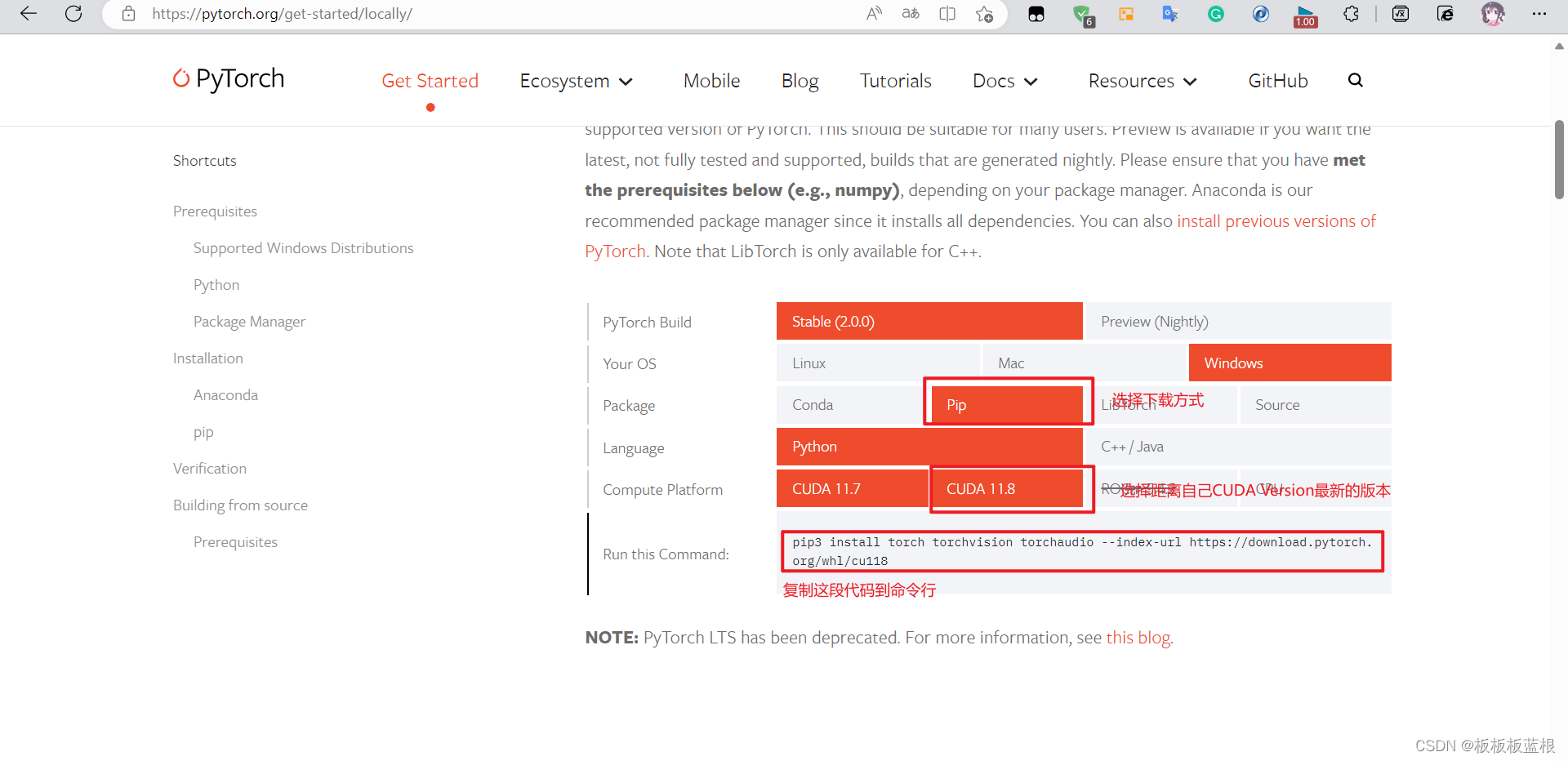Open the Grammarly extension icon
This screenshot has height=761, width=1568.
click(x=1216, y=14)
